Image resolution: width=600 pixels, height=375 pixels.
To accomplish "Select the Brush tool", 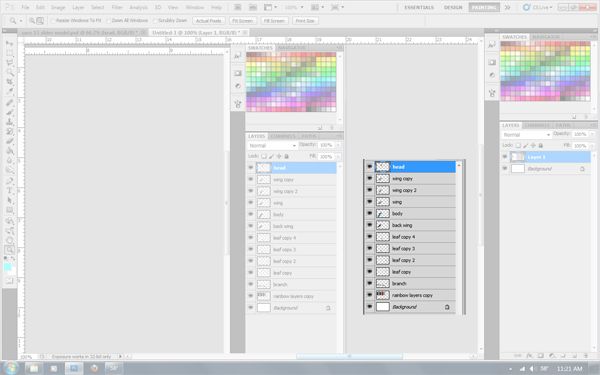I will click(9, 112).
